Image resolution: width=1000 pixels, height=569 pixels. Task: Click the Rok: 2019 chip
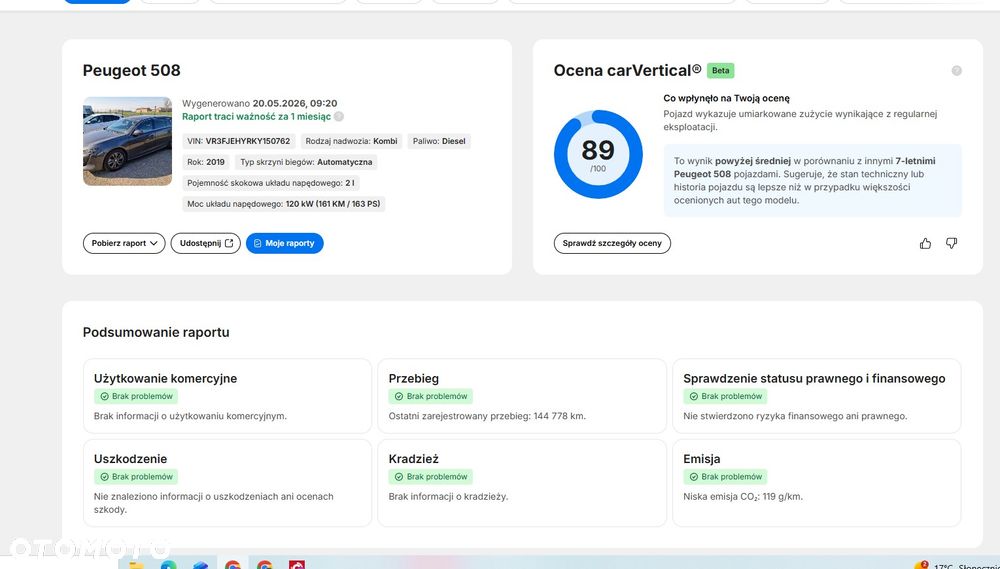point(205,162)
